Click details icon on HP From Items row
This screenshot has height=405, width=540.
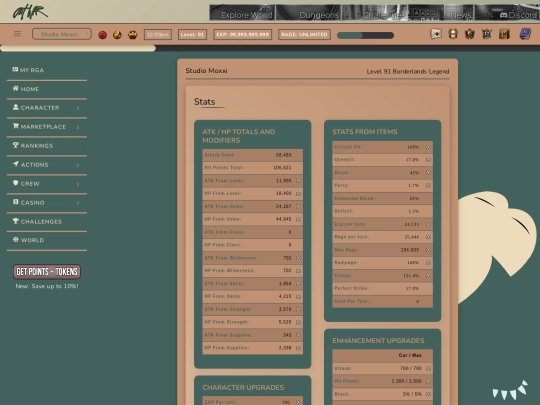point(298,219)
